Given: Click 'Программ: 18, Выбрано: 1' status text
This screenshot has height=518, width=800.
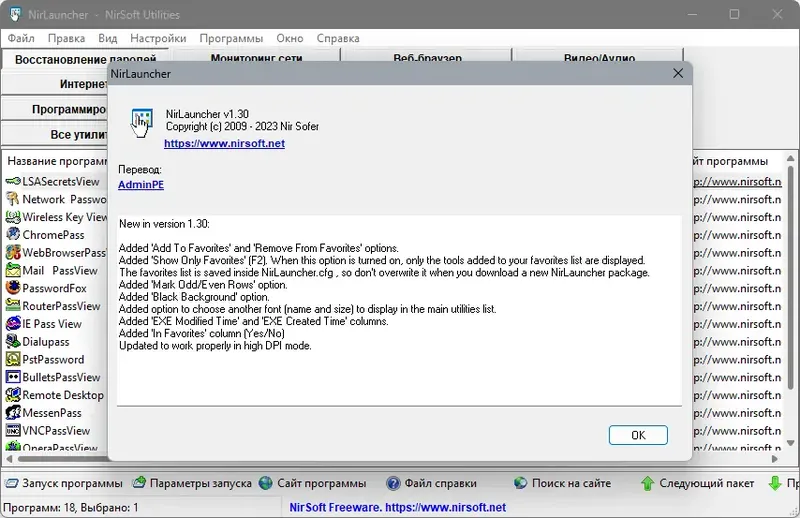Looking at the screenshot, I should click(71, 507).
